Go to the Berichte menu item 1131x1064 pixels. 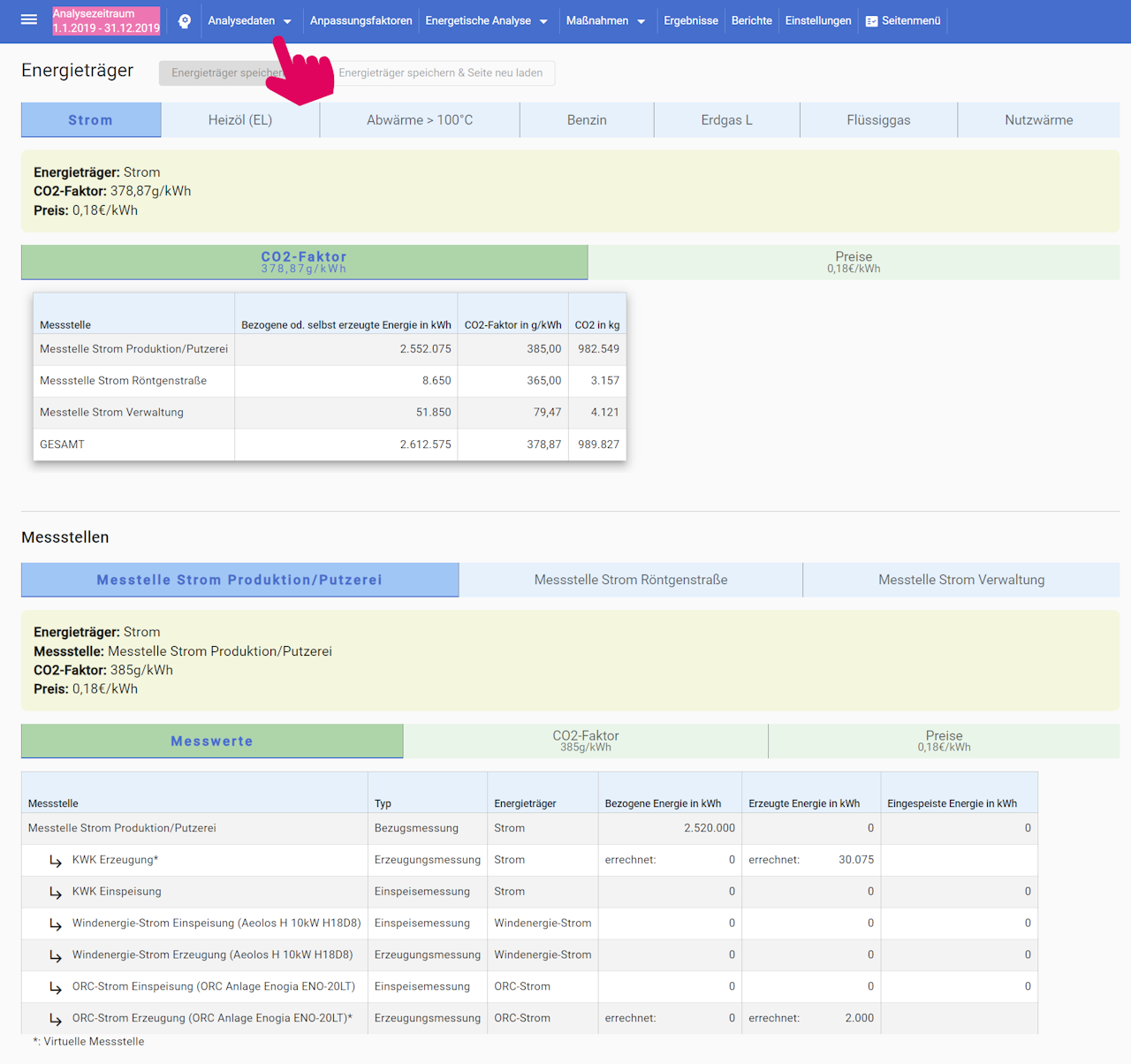click(x=751, y=21)
